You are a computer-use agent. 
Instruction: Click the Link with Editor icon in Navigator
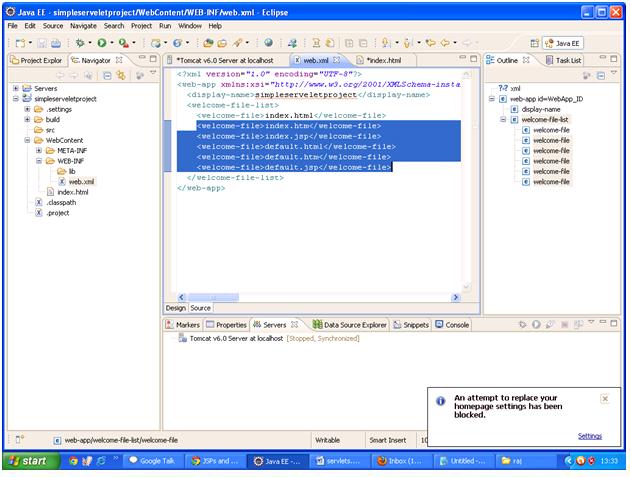click(121, 75)
